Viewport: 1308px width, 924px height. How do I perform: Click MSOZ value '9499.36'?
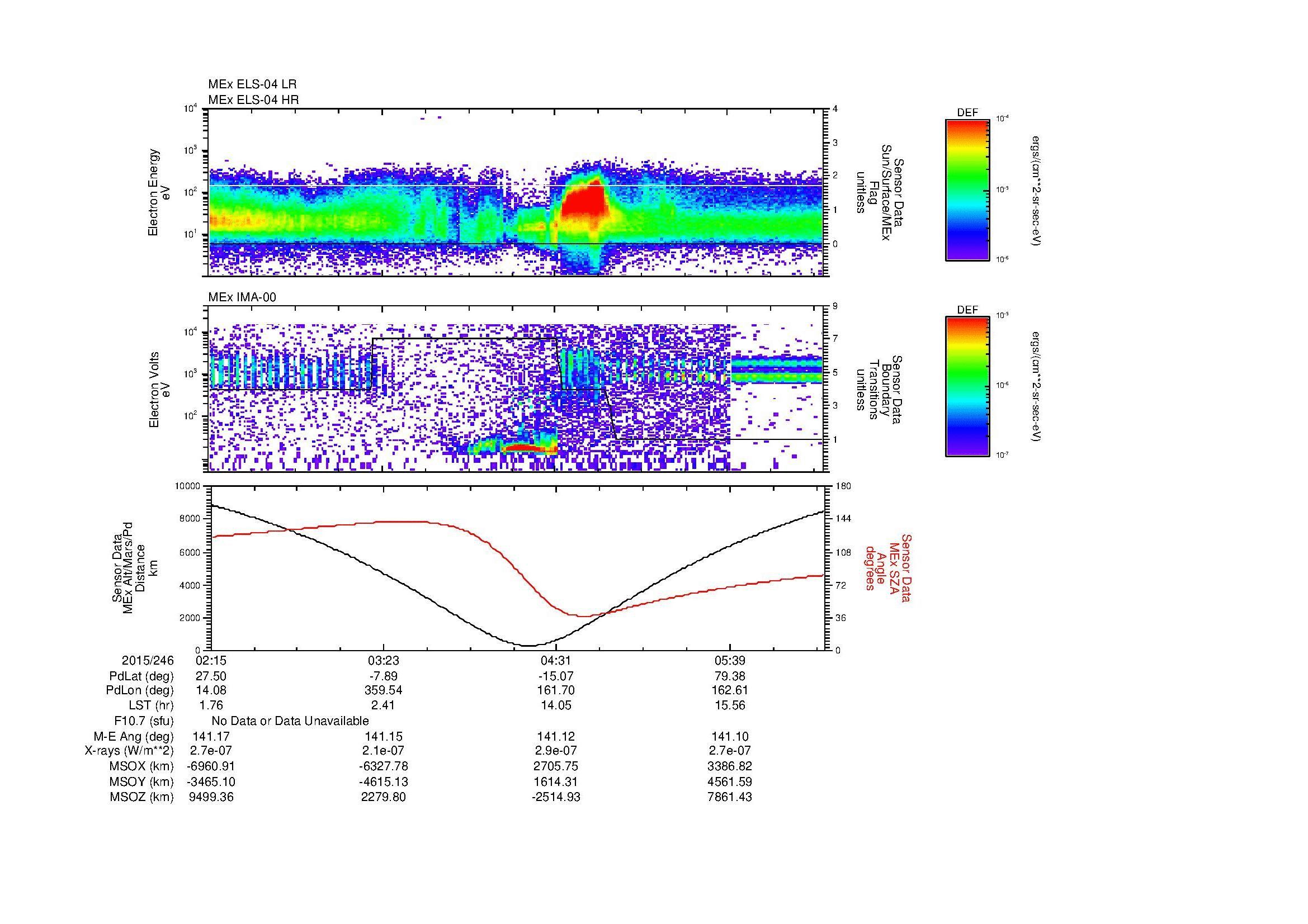[211, 797]
